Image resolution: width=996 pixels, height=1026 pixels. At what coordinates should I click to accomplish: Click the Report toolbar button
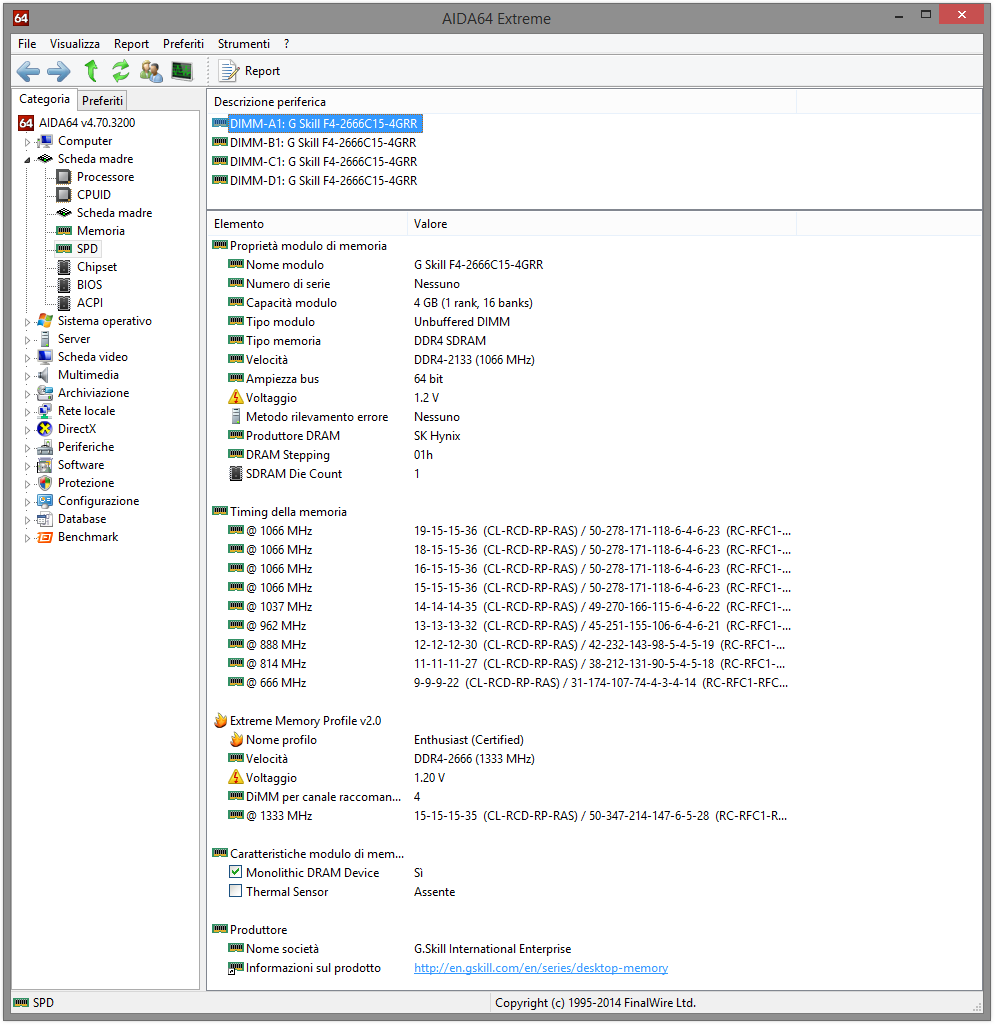(x=249, y=71)
